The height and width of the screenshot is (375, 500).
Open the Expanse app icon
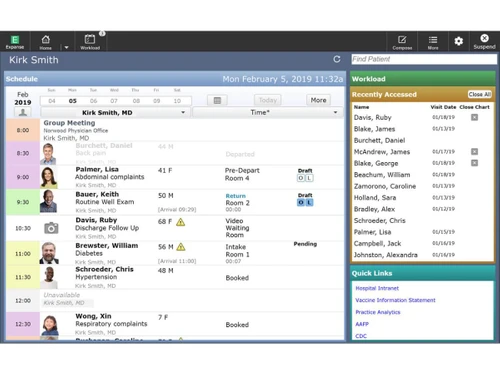click(x=15, y=42)
